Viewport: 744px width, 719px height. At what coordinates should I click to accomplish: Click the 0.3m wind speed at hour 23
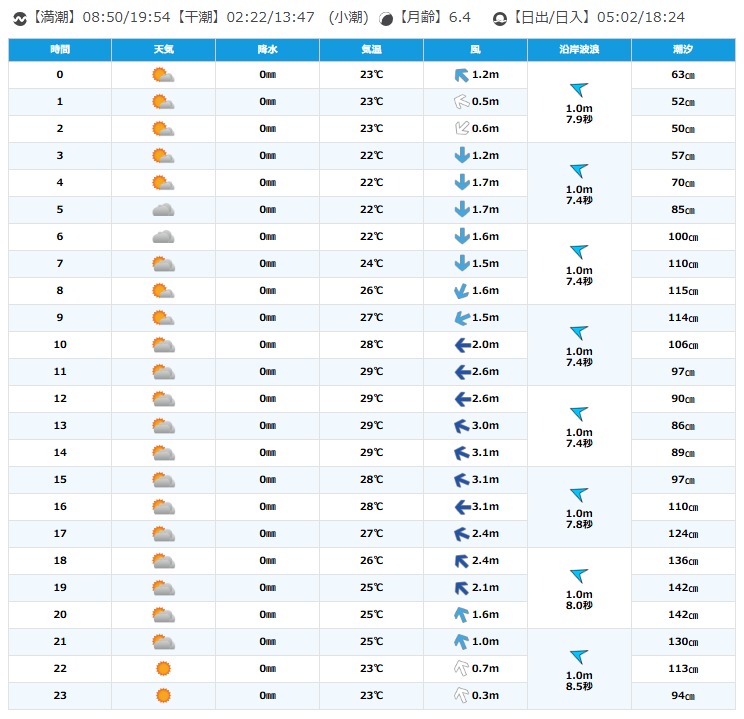pyautogui.click(x=485, y=695)
